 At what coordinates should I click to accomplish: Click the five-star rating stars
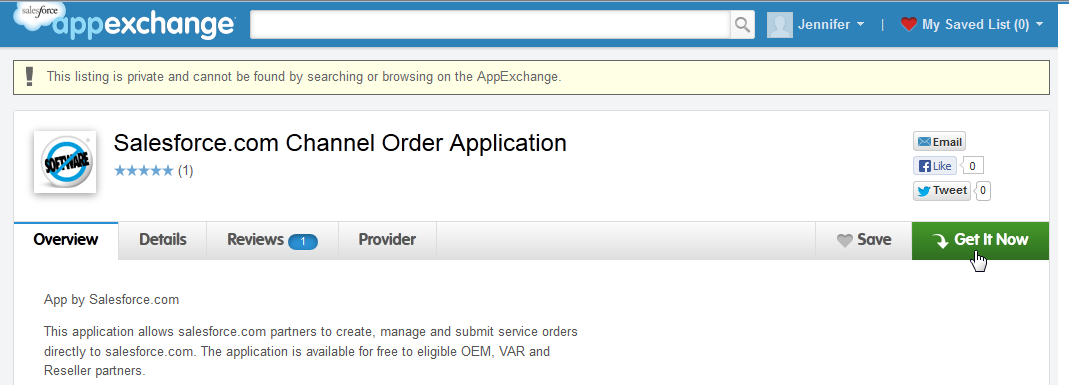[144, 170]
